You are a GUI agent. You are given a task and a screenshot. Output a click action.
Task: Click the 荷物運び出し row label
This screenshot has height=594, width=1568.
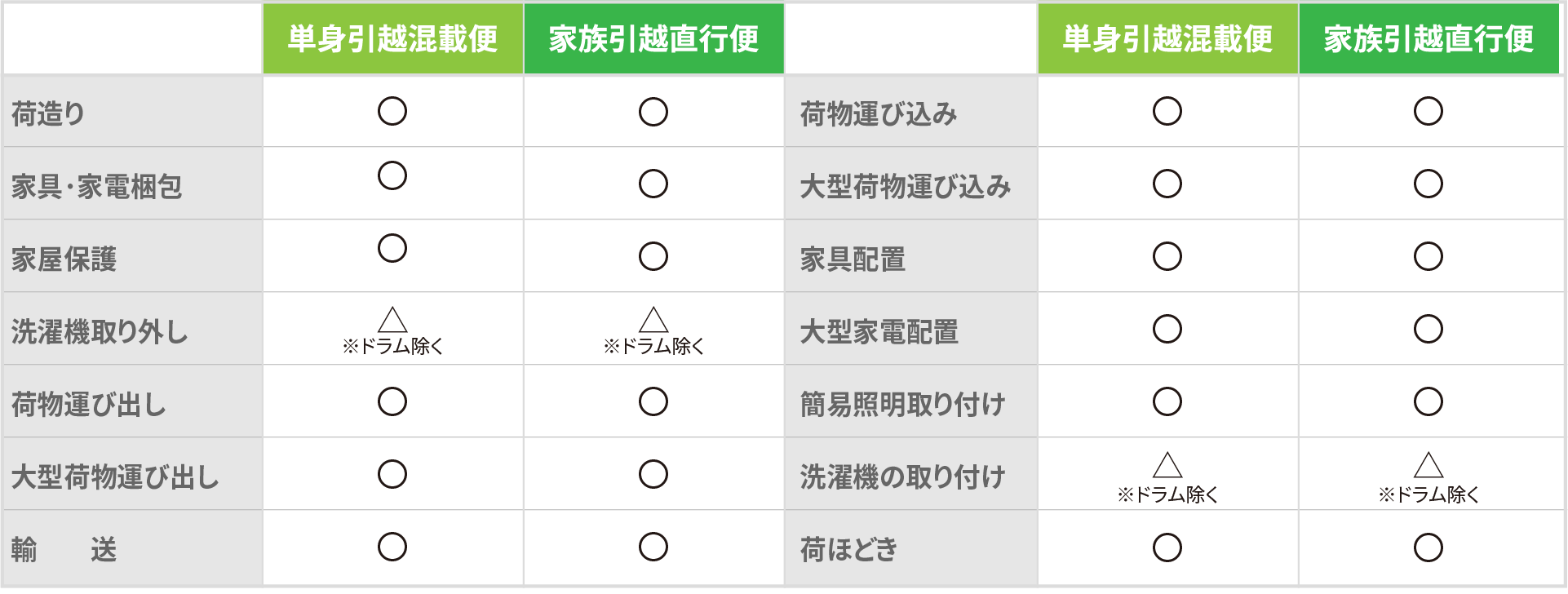pos(89,404)
